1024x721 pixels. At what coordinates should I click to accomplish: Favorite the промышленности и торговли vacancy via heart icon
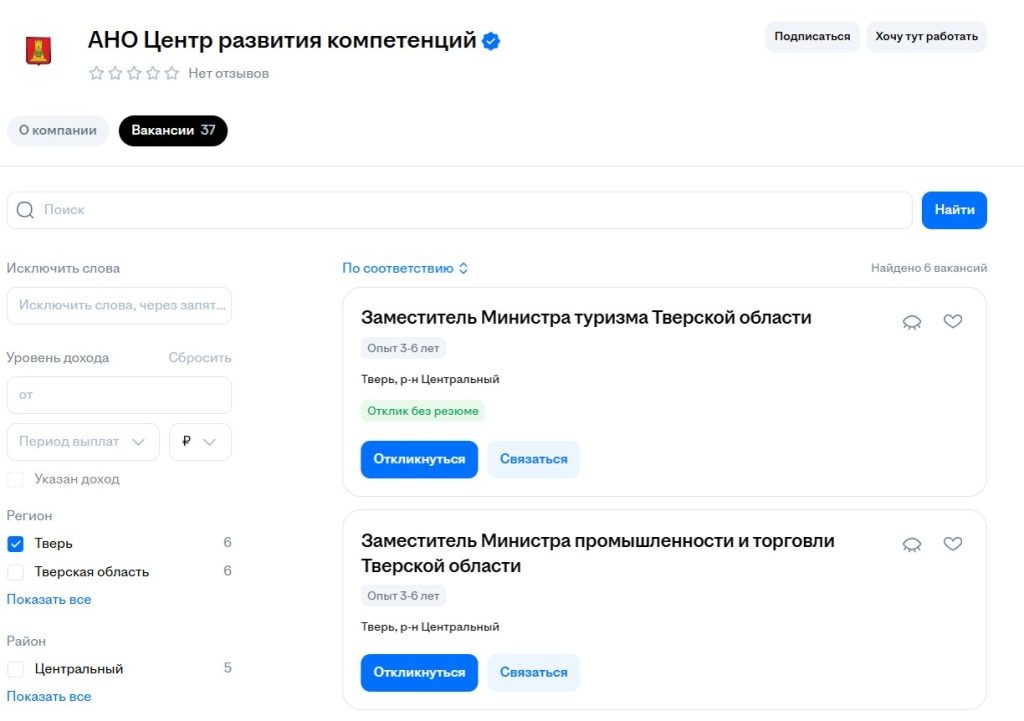(x=952, y=543)
